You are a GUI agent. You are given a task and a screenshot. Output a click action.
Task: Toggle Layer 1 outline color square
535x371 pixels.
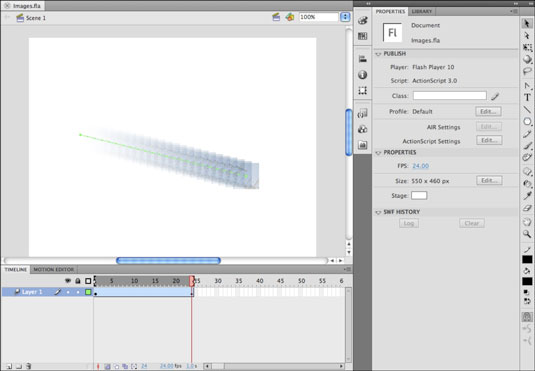point(88,292)
